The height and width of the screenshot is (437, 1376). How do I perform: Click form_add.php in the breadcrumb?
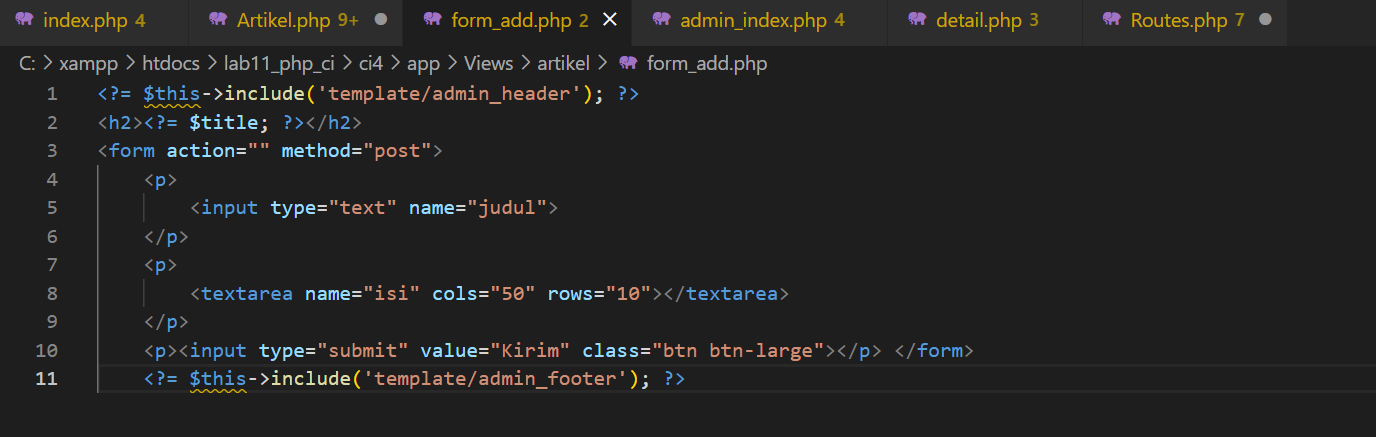coord(707,63)
